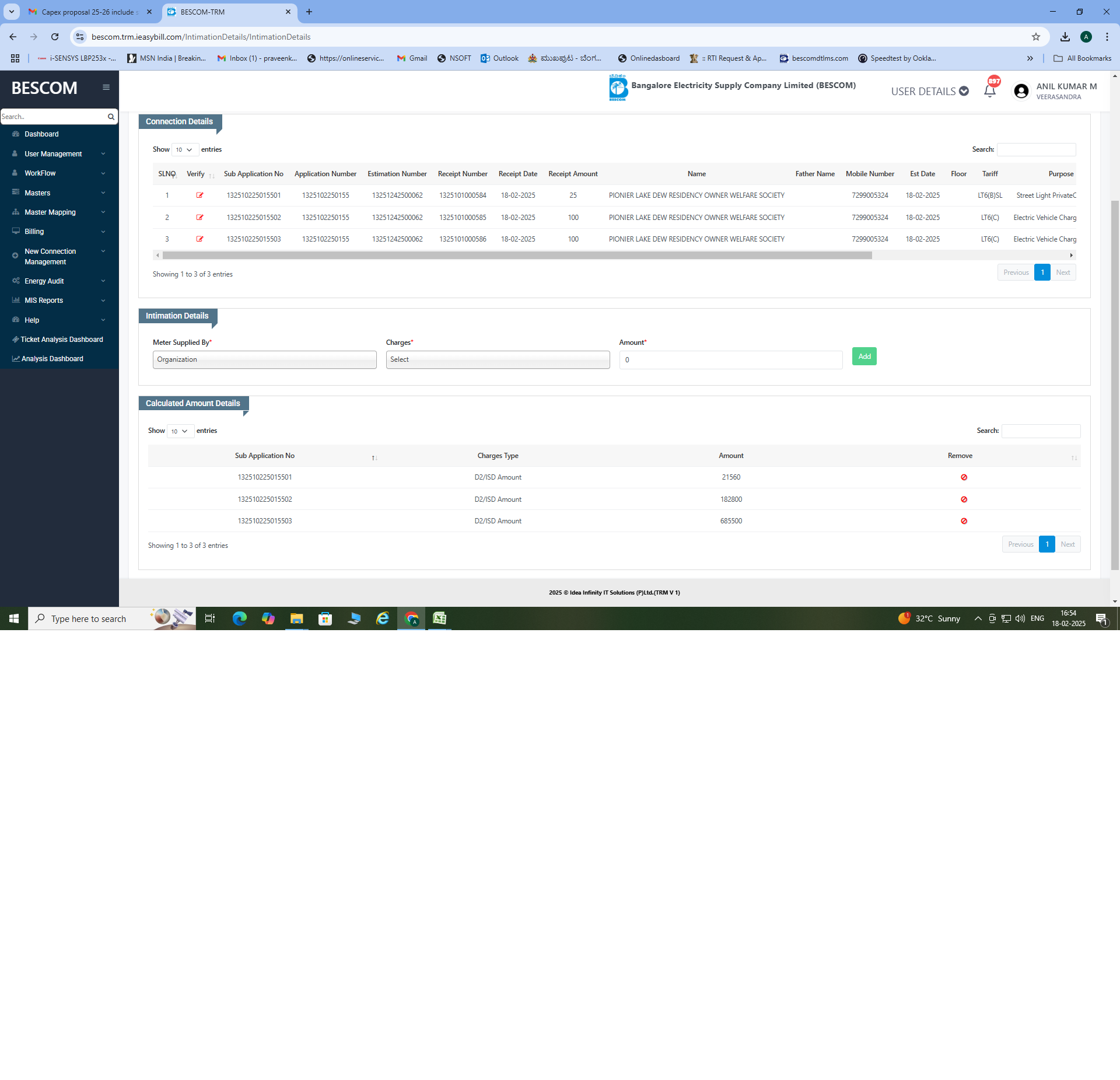Click the green Add button
Image resolution: width=1120 pixels, height=1080 pixels.
coord(864,356)
